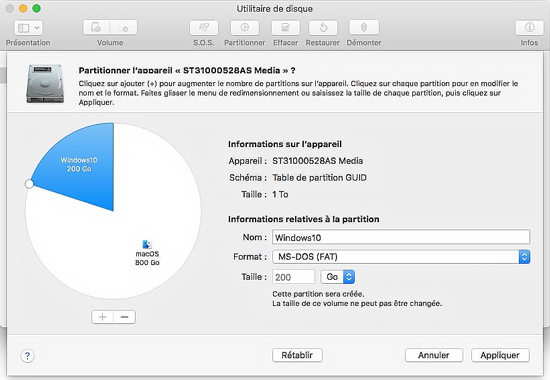Click the Taille size field showing 200

pos(294,277)
